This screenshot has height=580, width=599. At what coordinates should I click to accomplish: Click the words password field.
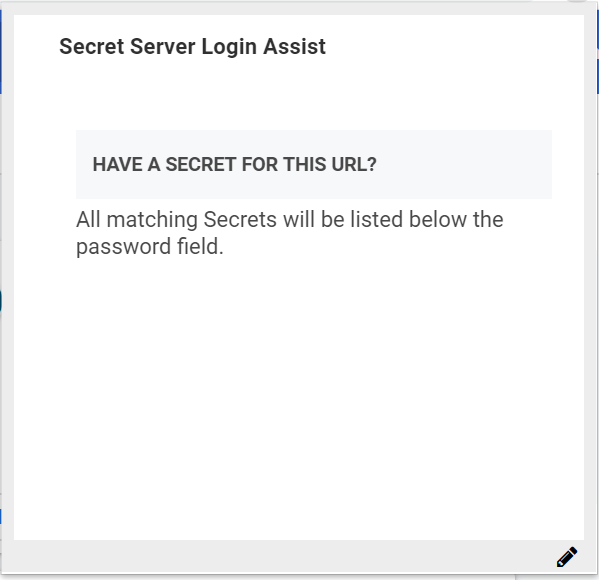click(x=150, y=247)
